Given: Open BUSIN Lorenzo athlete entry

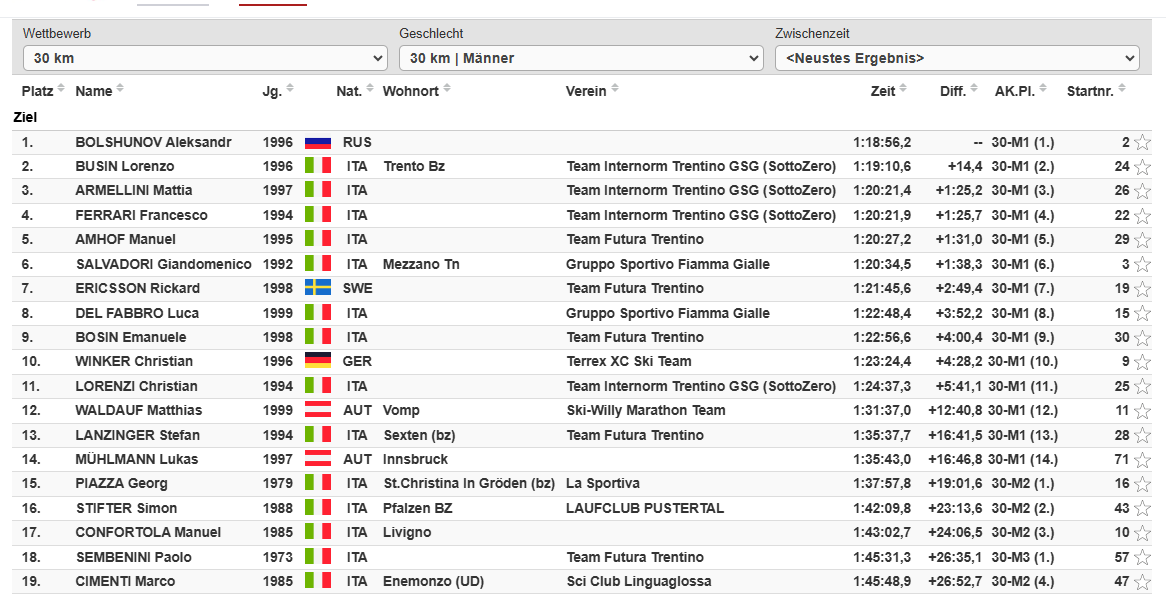Looking at the screenshot, I should [x=125, y=166].
